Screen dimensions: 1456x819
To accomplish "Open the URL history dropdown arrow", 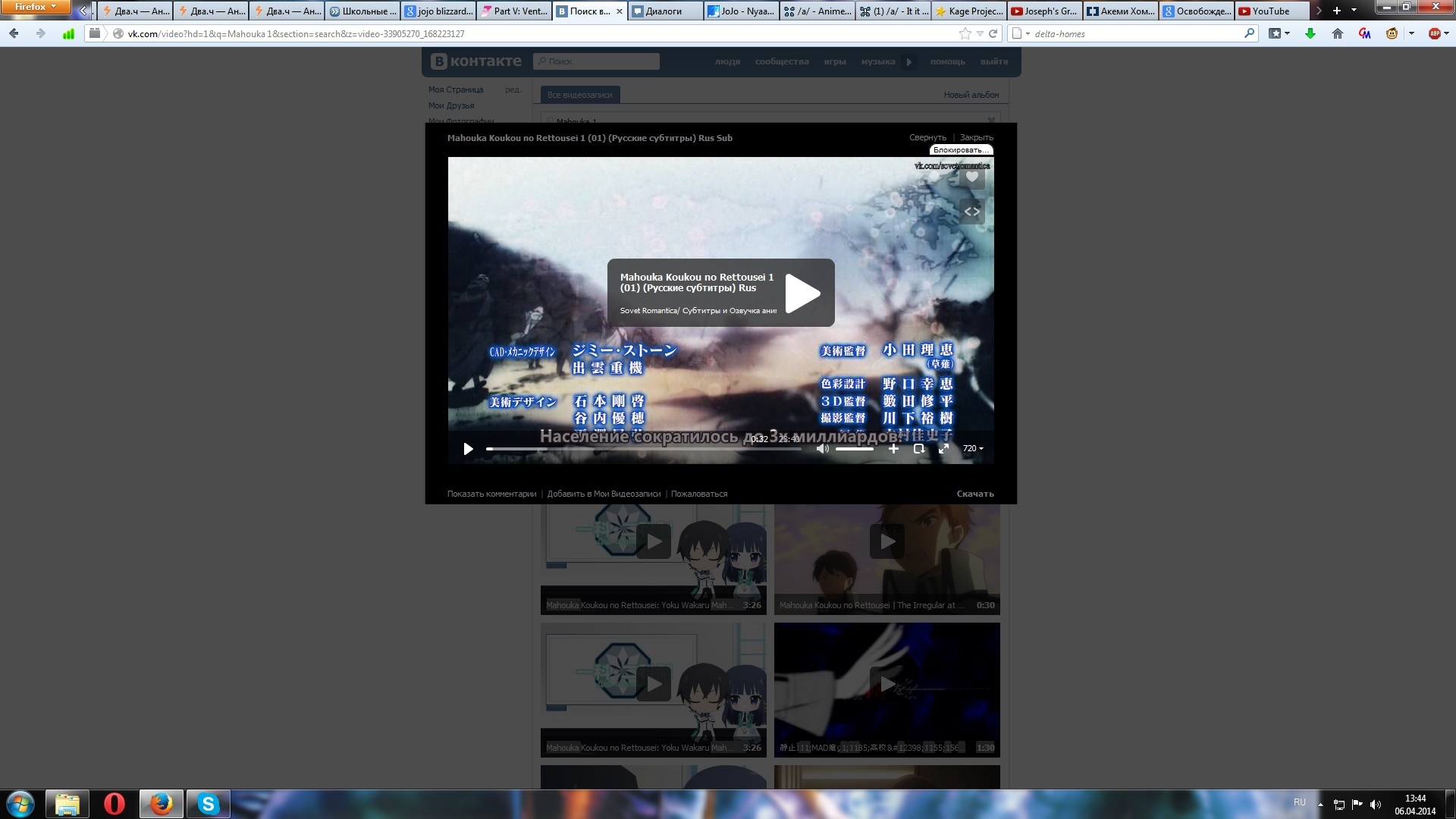I will [980, 33].
